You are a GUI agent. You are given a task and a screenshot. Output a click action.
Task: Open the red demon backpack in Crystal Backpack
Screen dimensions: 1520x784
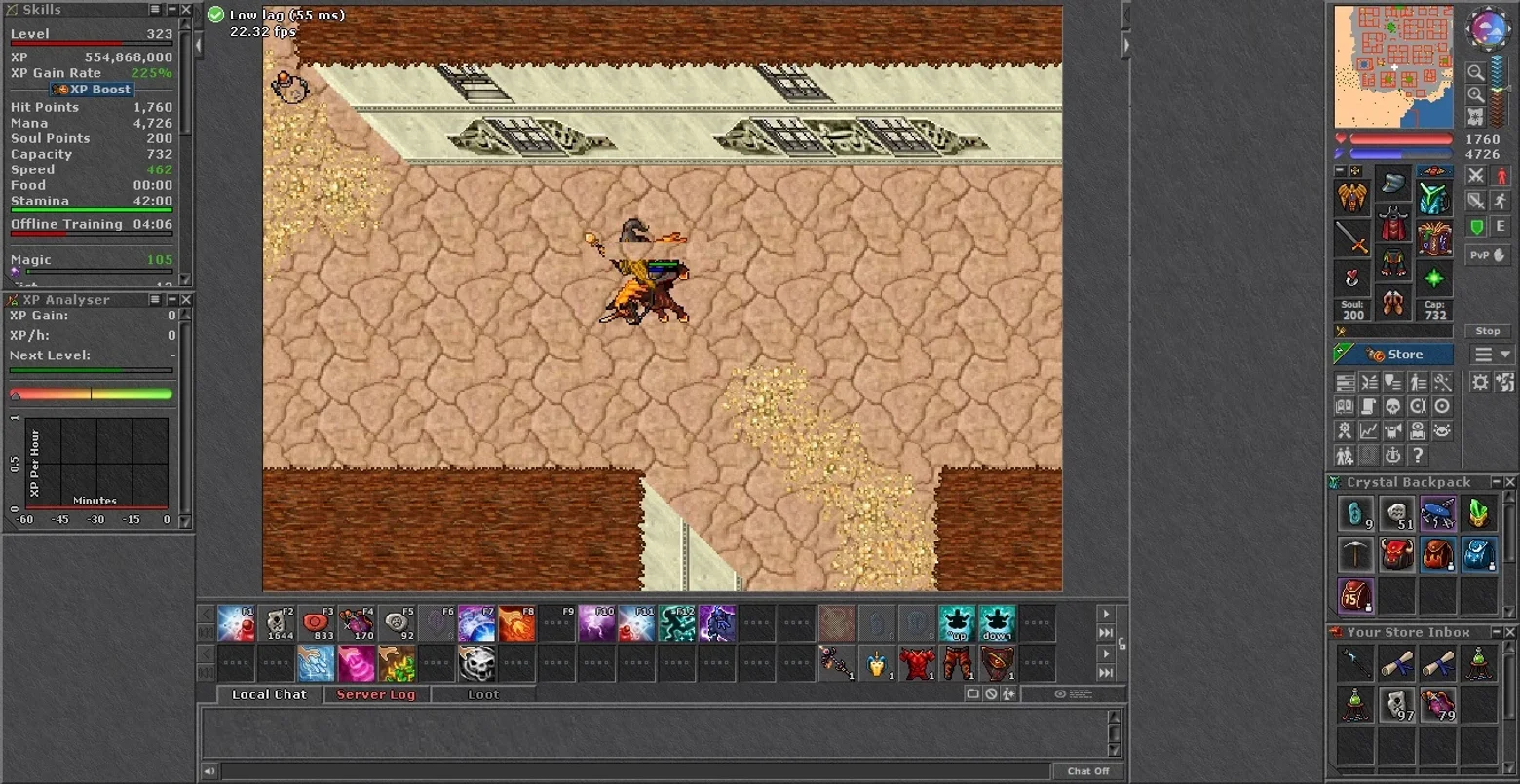click(1395, 553)
